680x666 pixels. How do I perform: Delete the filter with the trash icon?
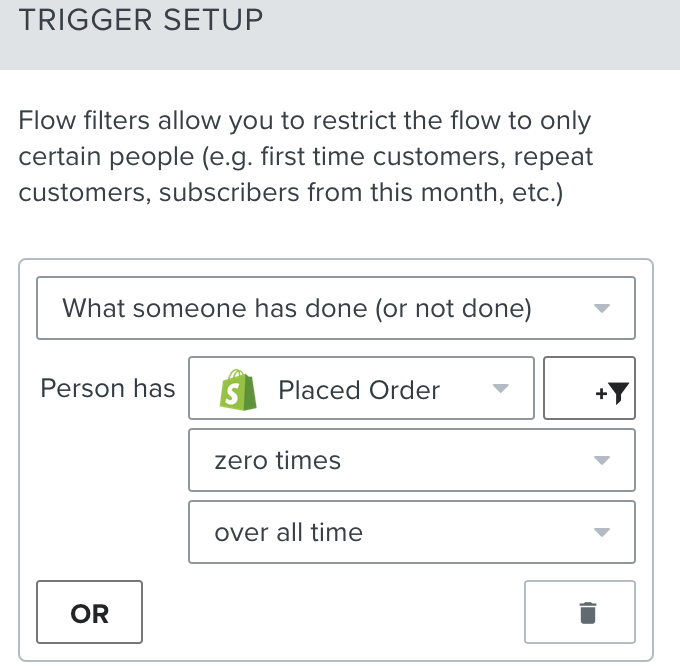point(588,612)
